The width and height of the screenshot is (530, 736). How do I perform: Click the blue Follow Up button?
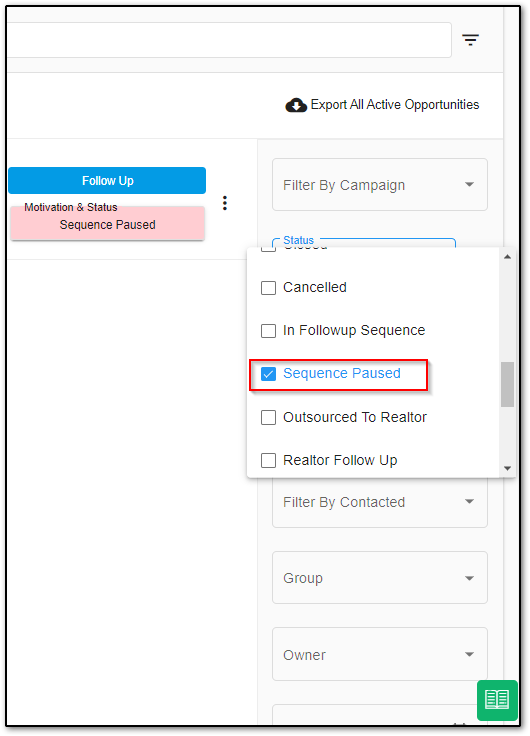click(x=107, y=181)
